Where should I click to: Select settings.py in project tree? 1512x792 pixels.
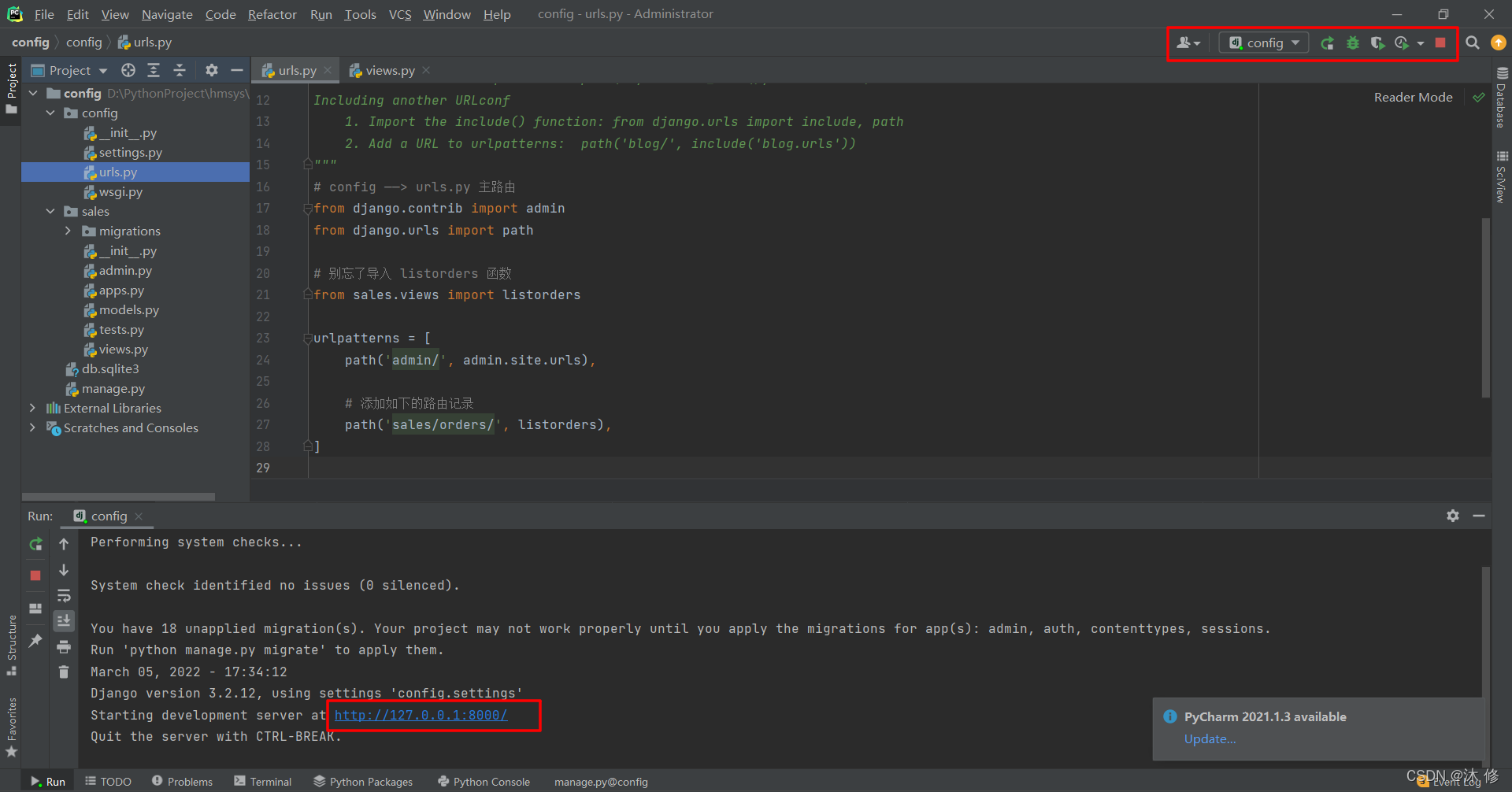123,153
